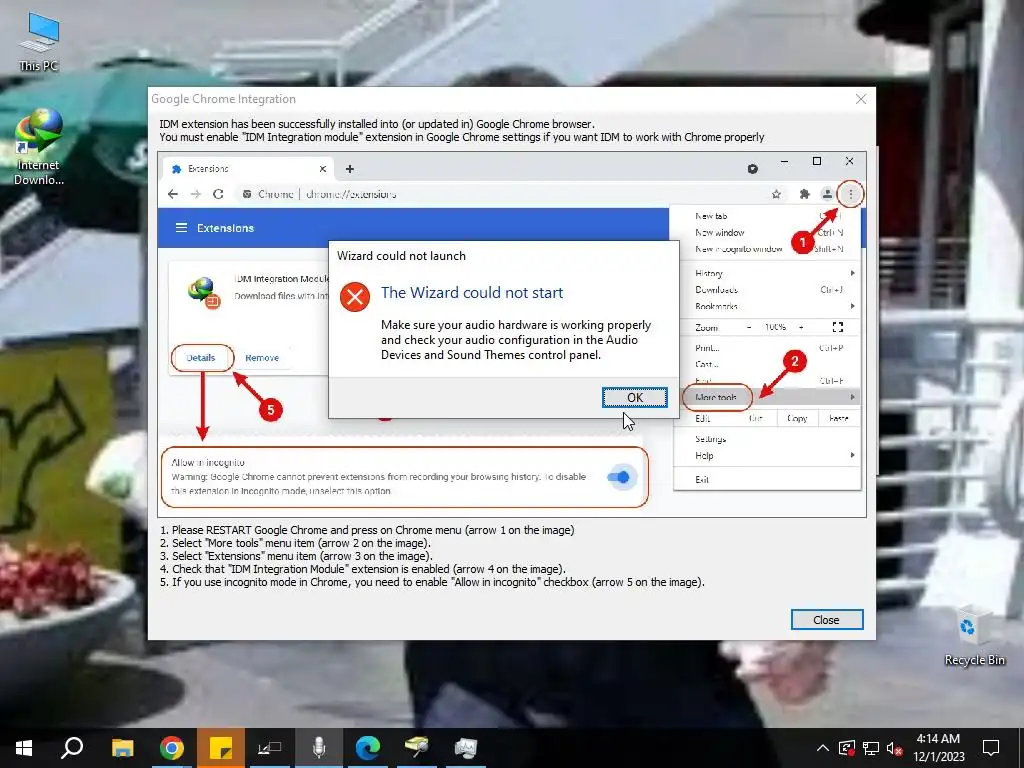Close the Google Chrome Integration window with X
Screen dimensions: 1024x768
click(x=861, y=99)
